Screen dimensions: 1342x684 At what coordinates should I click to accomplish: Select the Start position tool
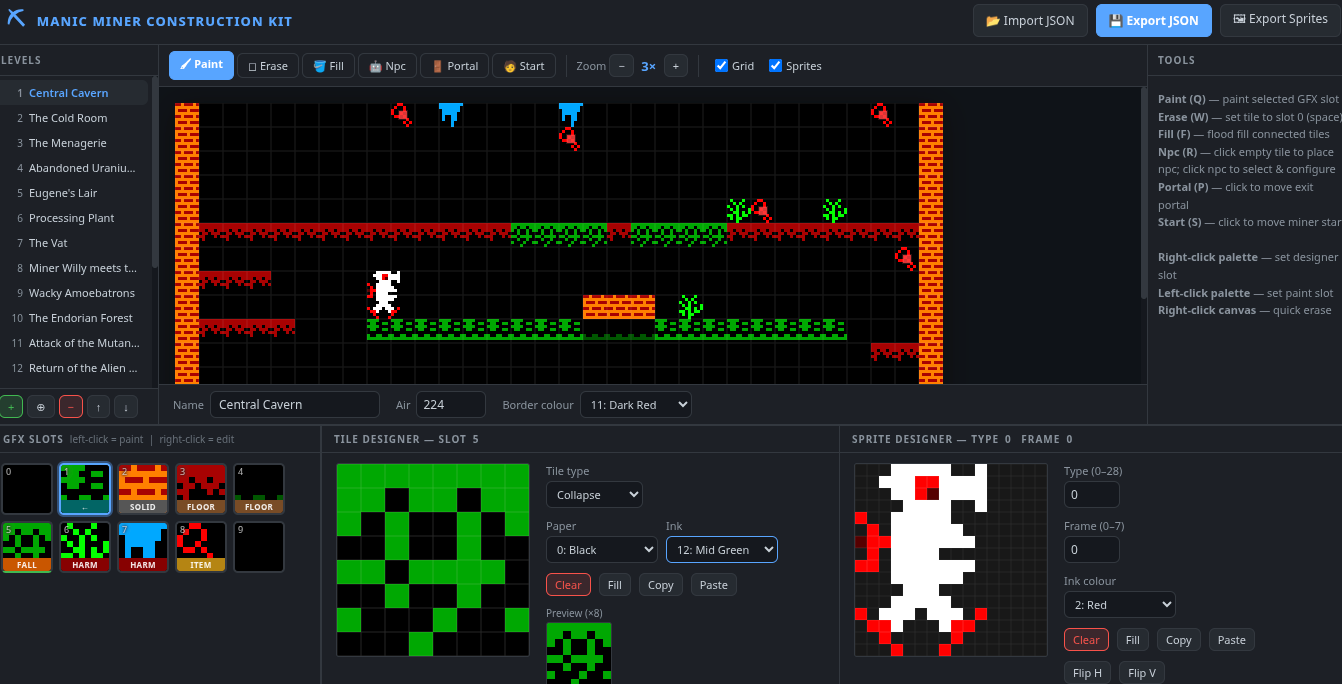coord(524,66)
